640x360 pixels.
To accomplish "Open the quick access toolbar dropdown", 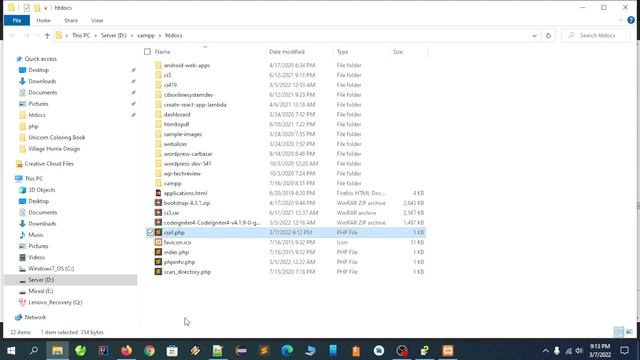I will click(46, 8).
